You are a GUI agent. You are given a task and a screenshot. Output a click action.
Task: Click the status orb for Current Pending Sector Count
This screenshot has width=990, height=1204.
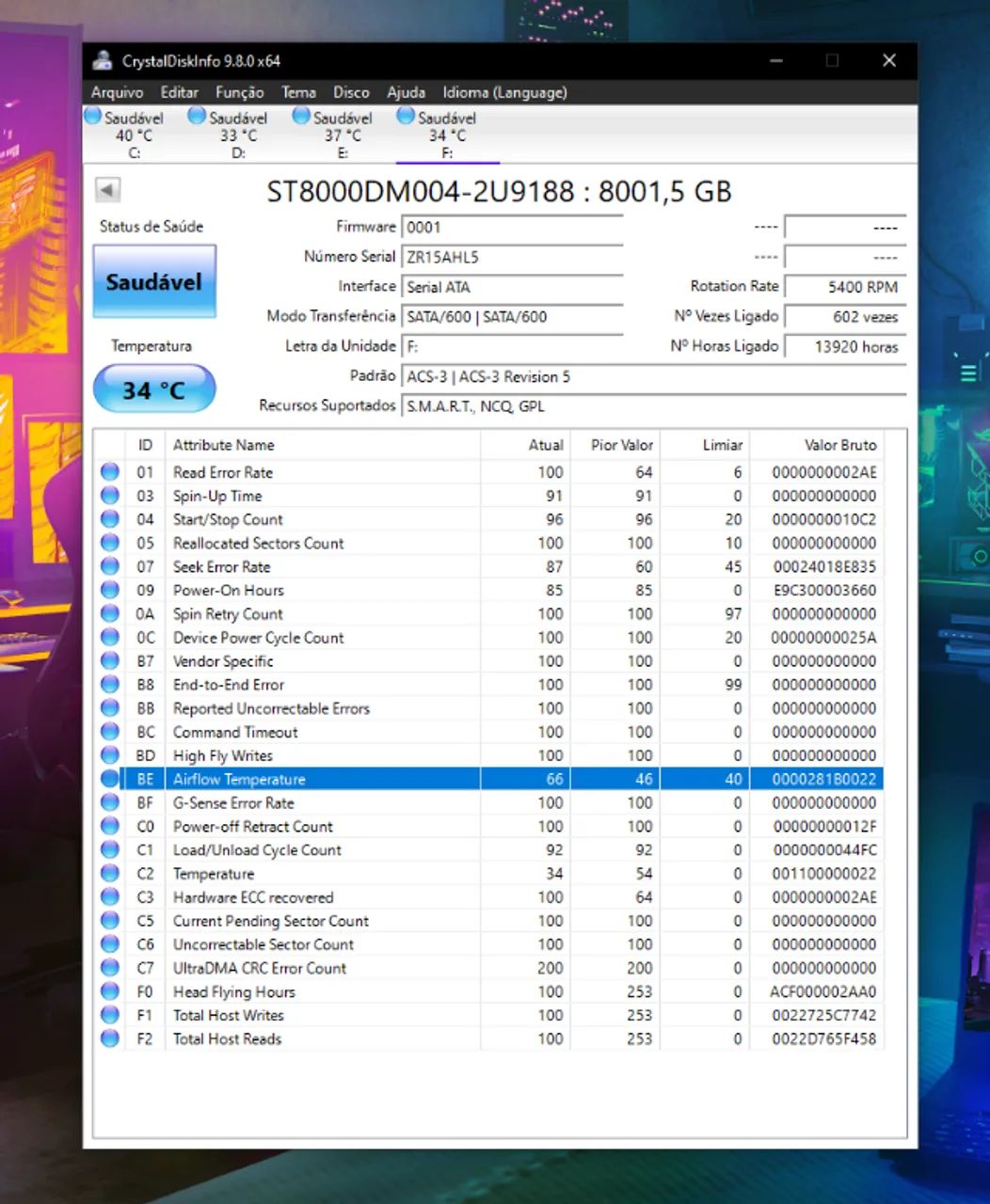click(110, 921)
